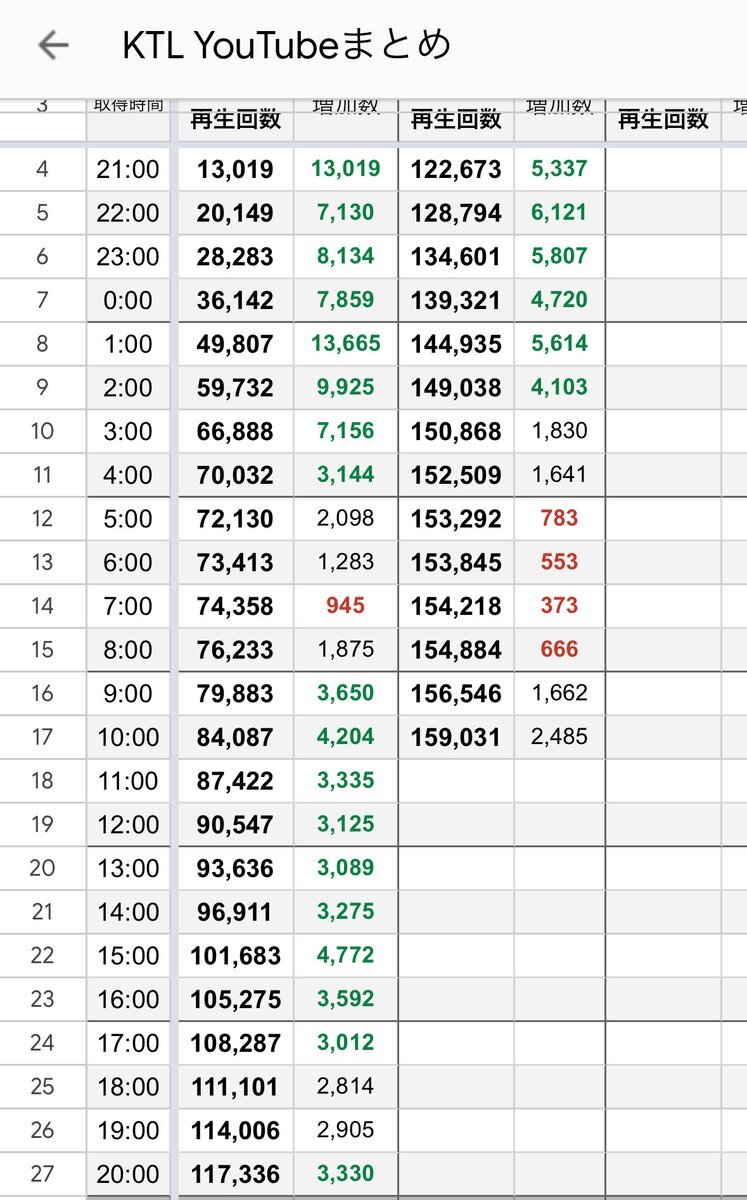Image resolution: width=747 pixels, height=1200 pixels.
Task: Click third 再生回数 column header
Action: tap(663, 120)
